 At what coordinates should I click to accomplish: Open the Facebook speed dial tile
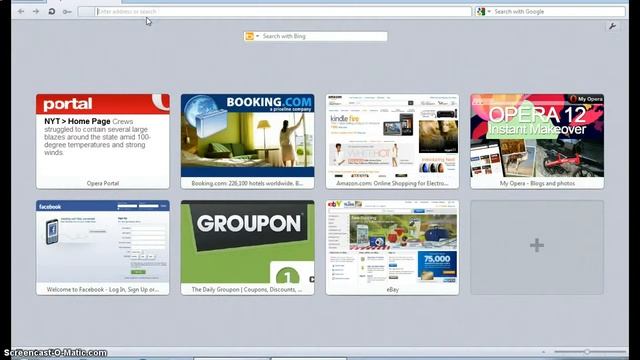click(102, 247)
